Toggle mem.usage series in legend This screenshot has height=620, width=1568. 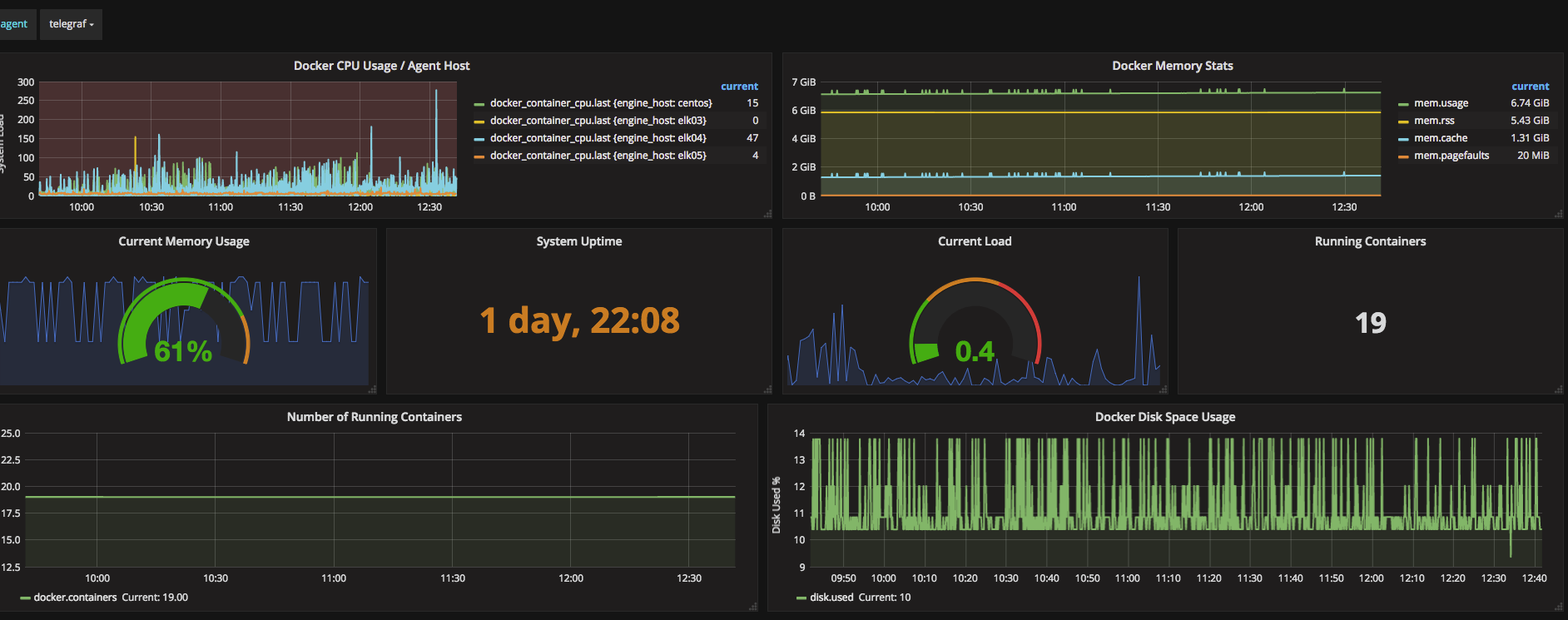[x=1441, y=103]
